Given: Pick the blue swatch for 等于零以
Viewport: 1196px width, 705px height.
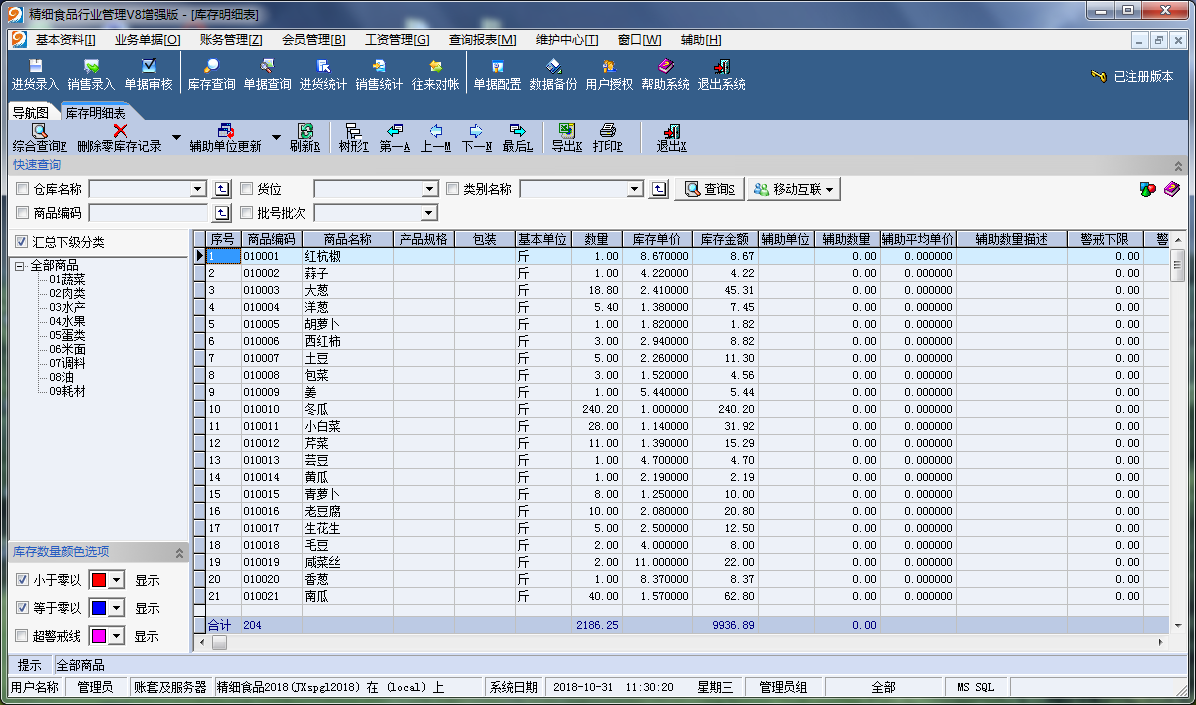Looking at the screenshot, I should (x=98, y=608).
